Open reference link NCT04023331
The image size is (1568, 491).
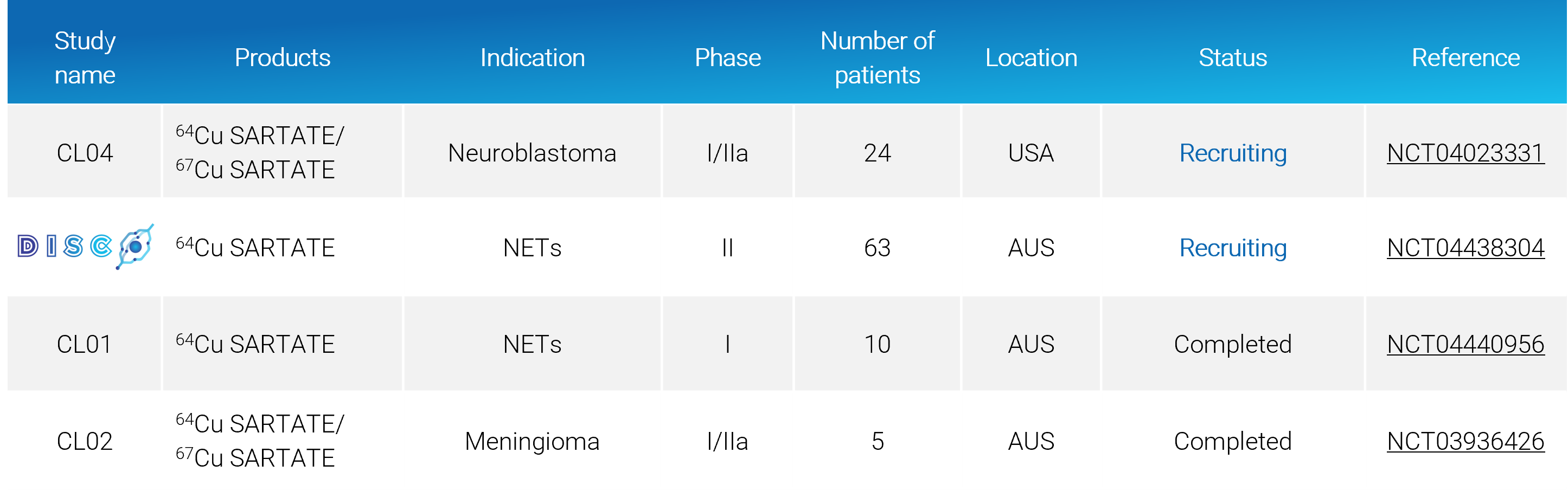[1465, 153]
